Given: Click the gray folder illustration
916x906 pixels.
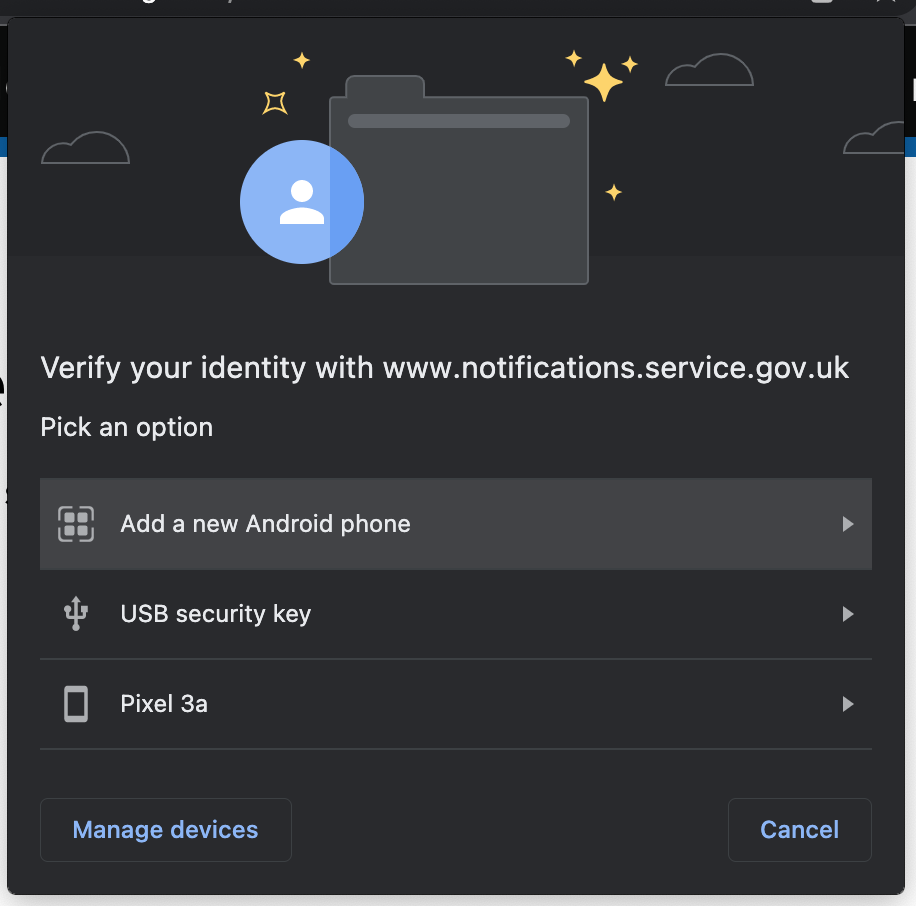Looking at the screenshot, I should tap(459, 180).
